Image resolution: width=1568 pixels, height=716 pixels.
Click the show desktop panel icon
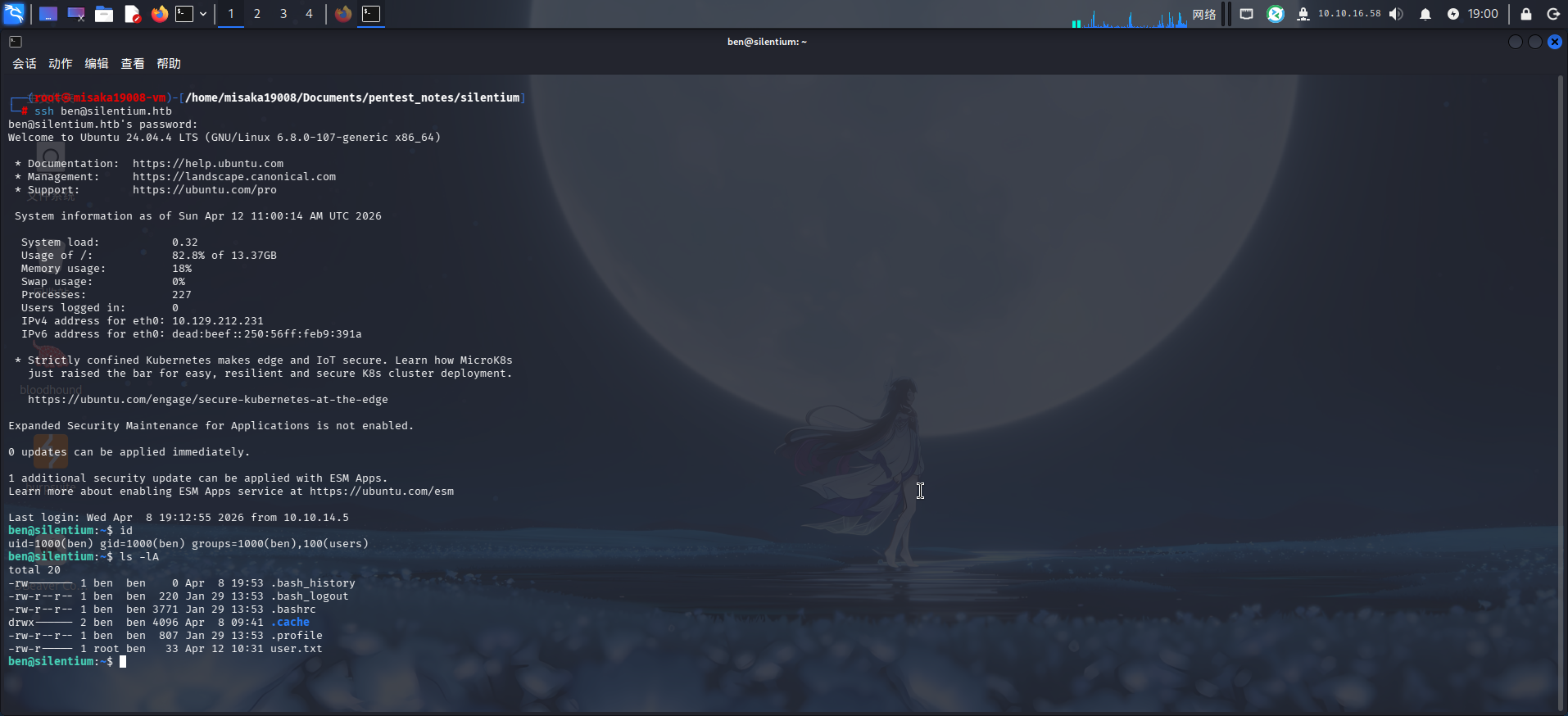click(48, 14)
